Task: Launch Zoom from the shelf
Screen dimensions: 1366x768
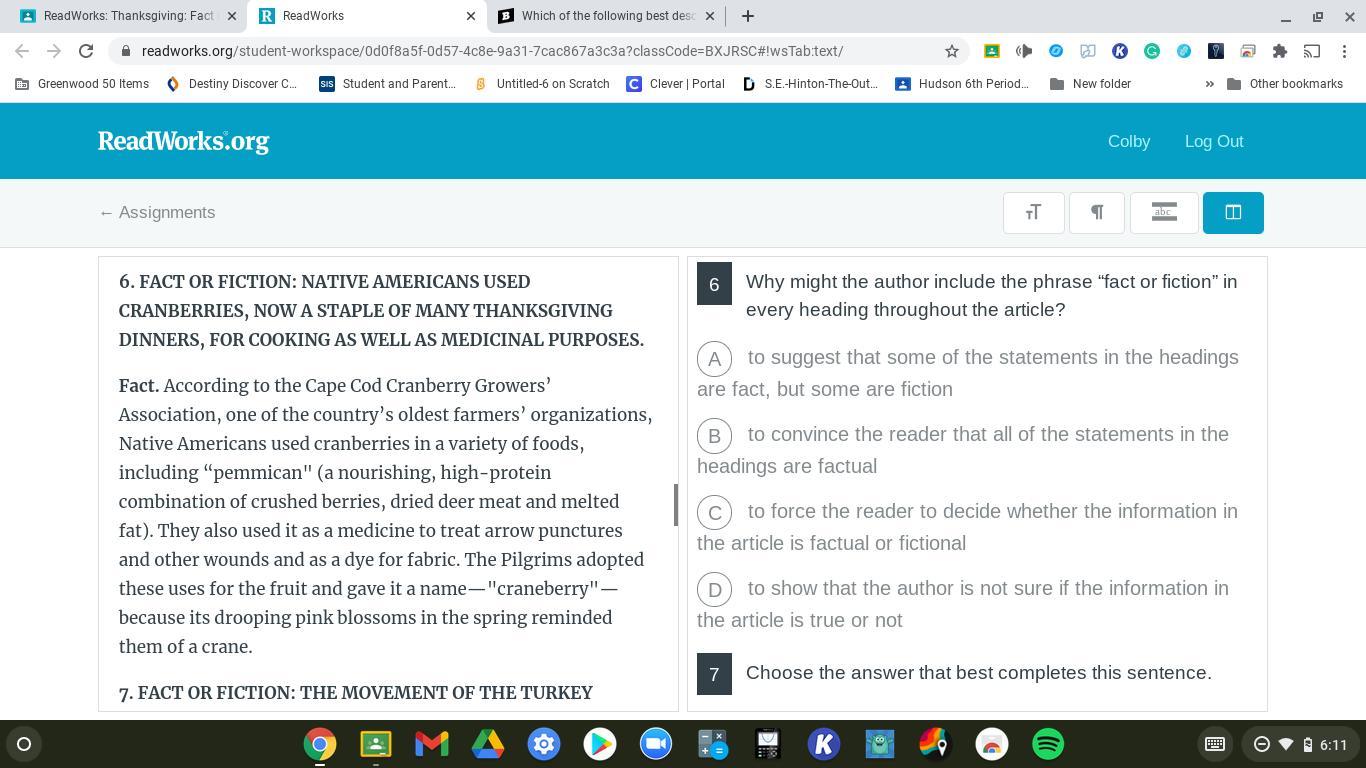Action: coord(656,744)
